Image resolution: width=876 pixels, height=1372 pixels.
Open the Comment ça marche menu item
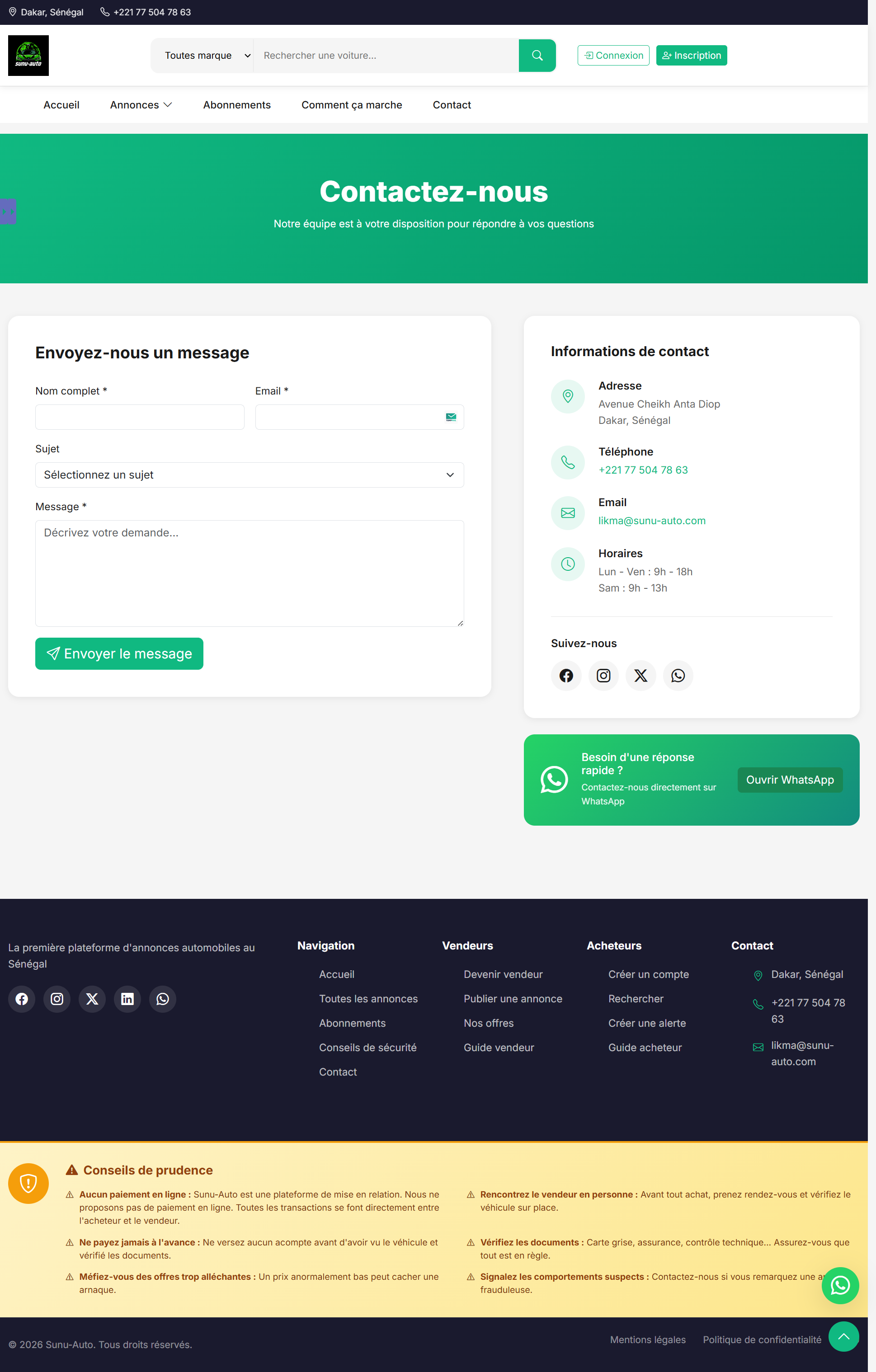(x=352, y=105)
